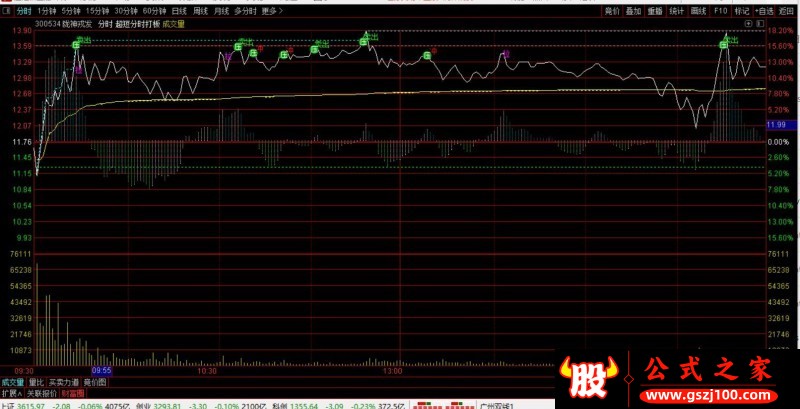
Task: Expand the 扩展 panel at bottom left
Action: coord(10,393)
